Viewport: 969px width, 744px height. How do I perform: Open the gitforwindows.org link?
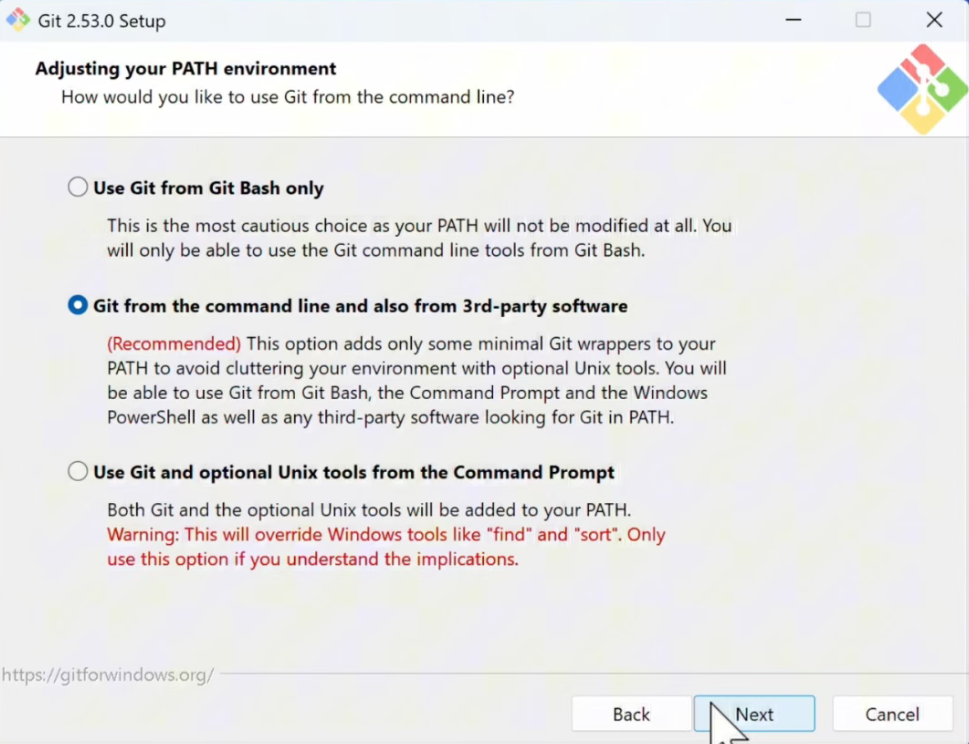[108, 674]
